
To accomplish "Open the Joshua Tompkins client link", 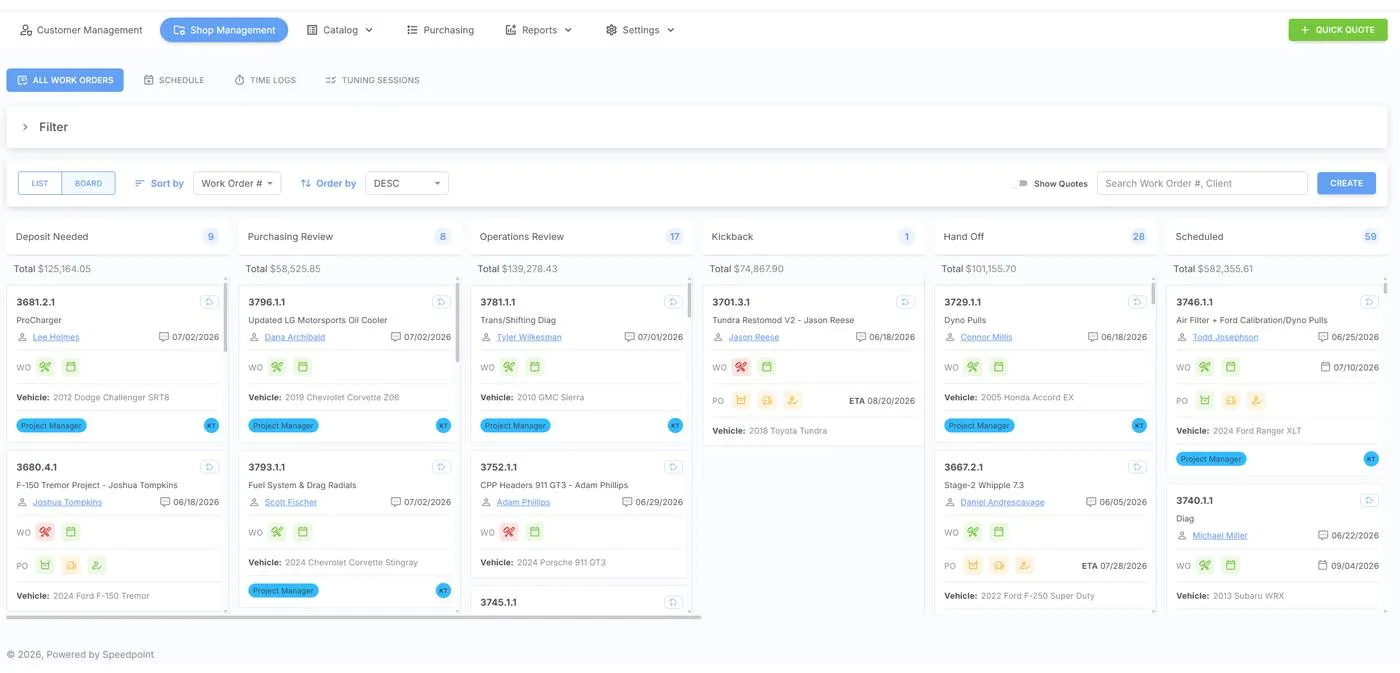I will (x=67, y=502).
